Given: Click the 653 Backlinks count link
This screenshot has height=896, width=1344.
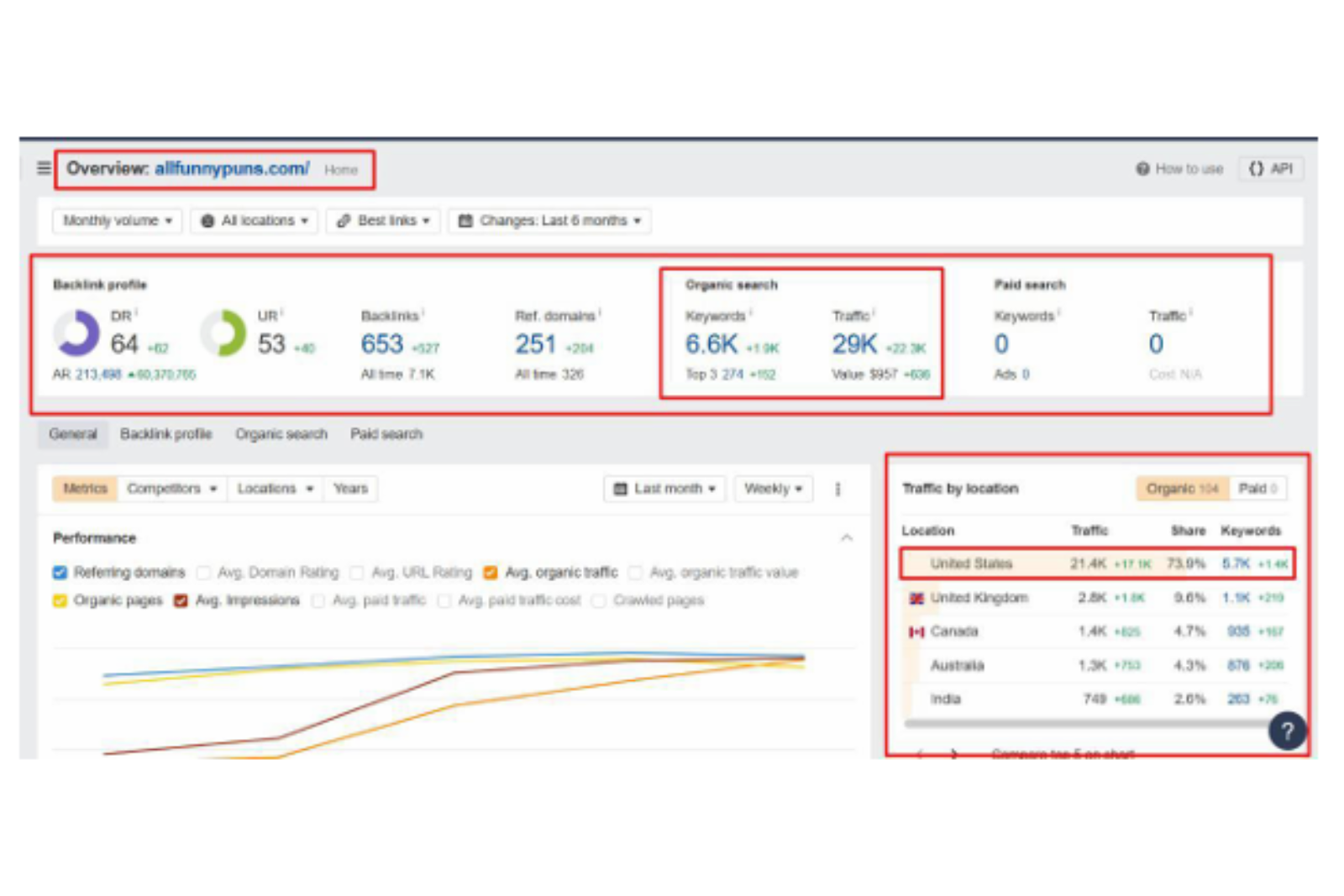Looking at the screenshot, I should coord(382,344).
